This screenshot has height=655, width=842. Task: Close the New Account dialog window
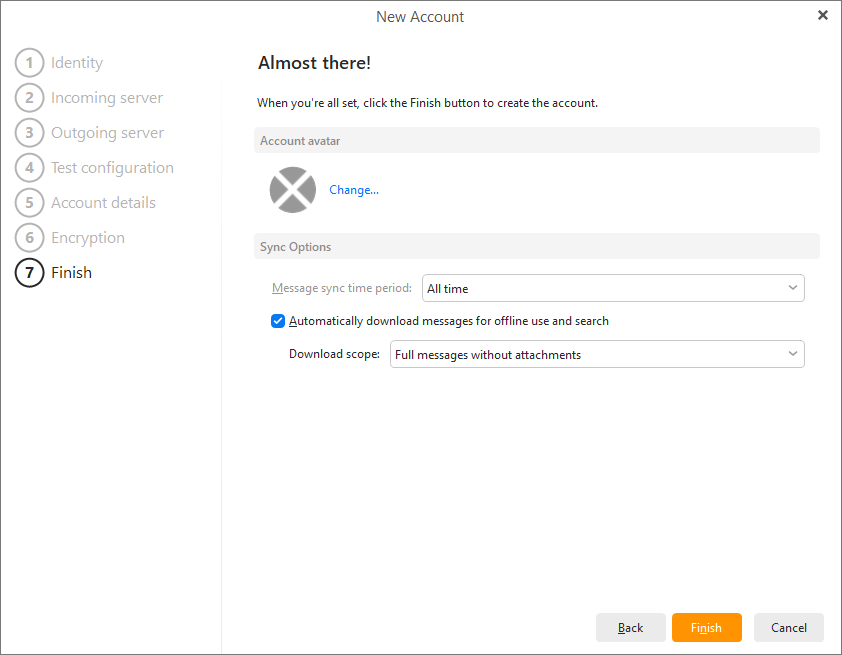(x=822, y=15)
